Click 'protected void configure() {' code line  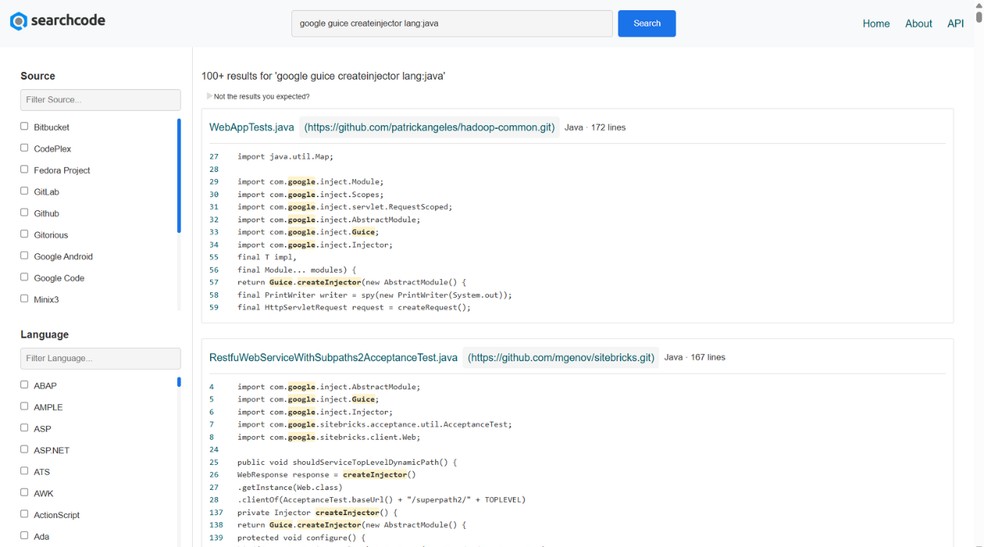(301, 538)
